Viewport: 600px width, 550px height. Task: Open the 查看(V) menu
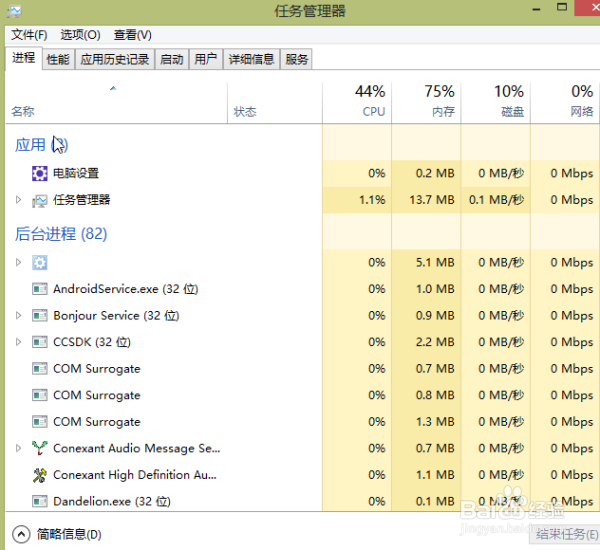[132, 35]
